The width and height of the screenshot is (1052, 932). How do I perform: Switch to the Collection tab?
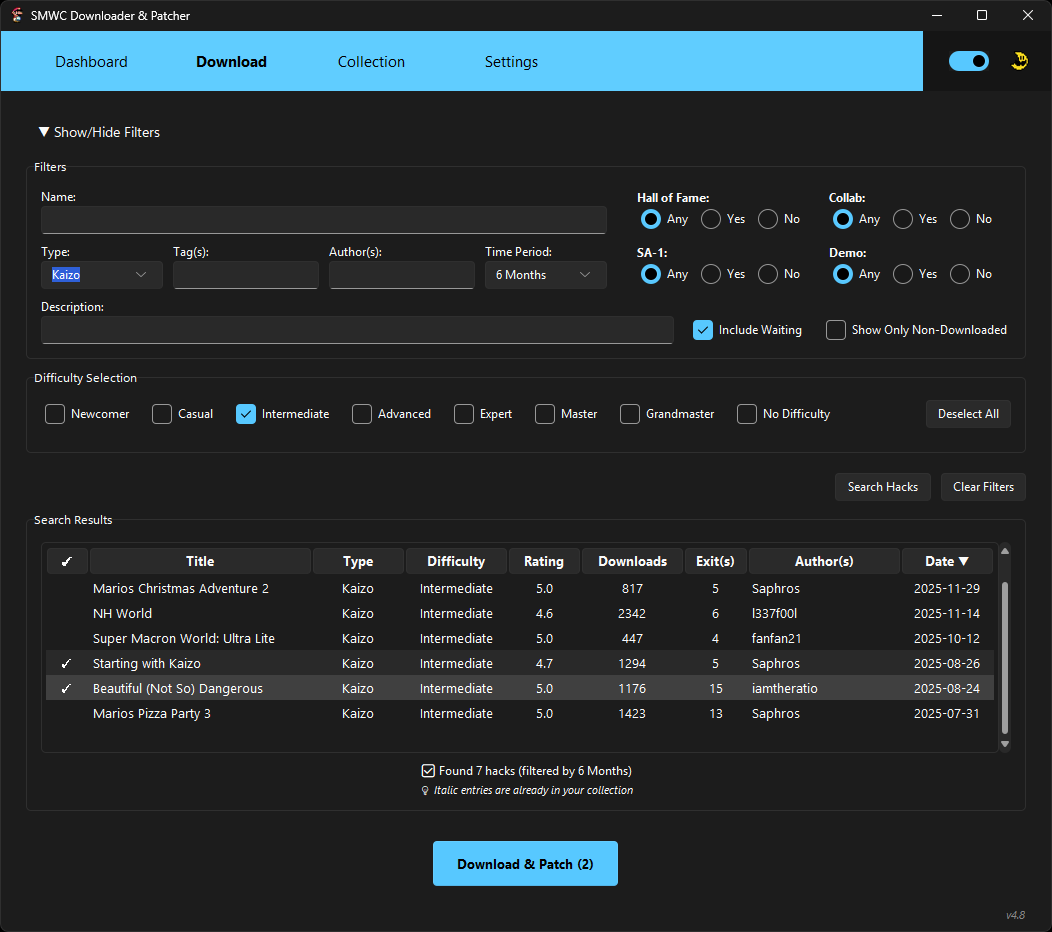tap(371, 61)
